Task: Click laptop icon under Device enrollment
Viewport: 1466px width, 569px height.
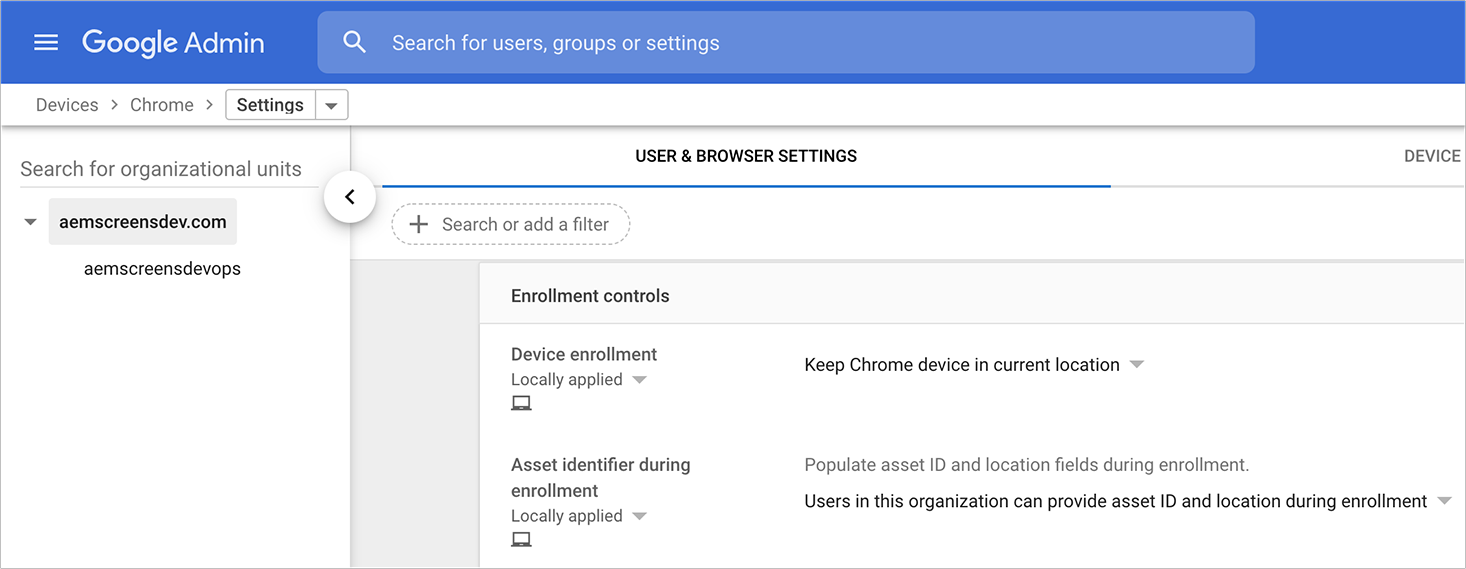Action: [x=521, y=403]
